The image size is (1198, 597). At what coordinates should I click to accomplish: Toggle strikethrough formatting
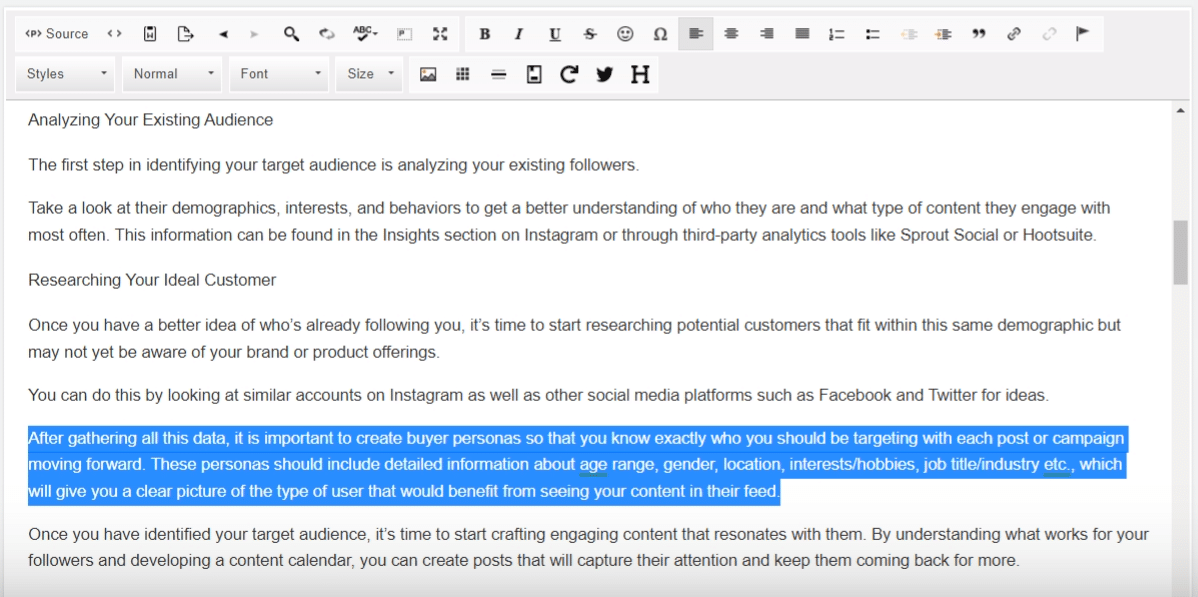590,34
